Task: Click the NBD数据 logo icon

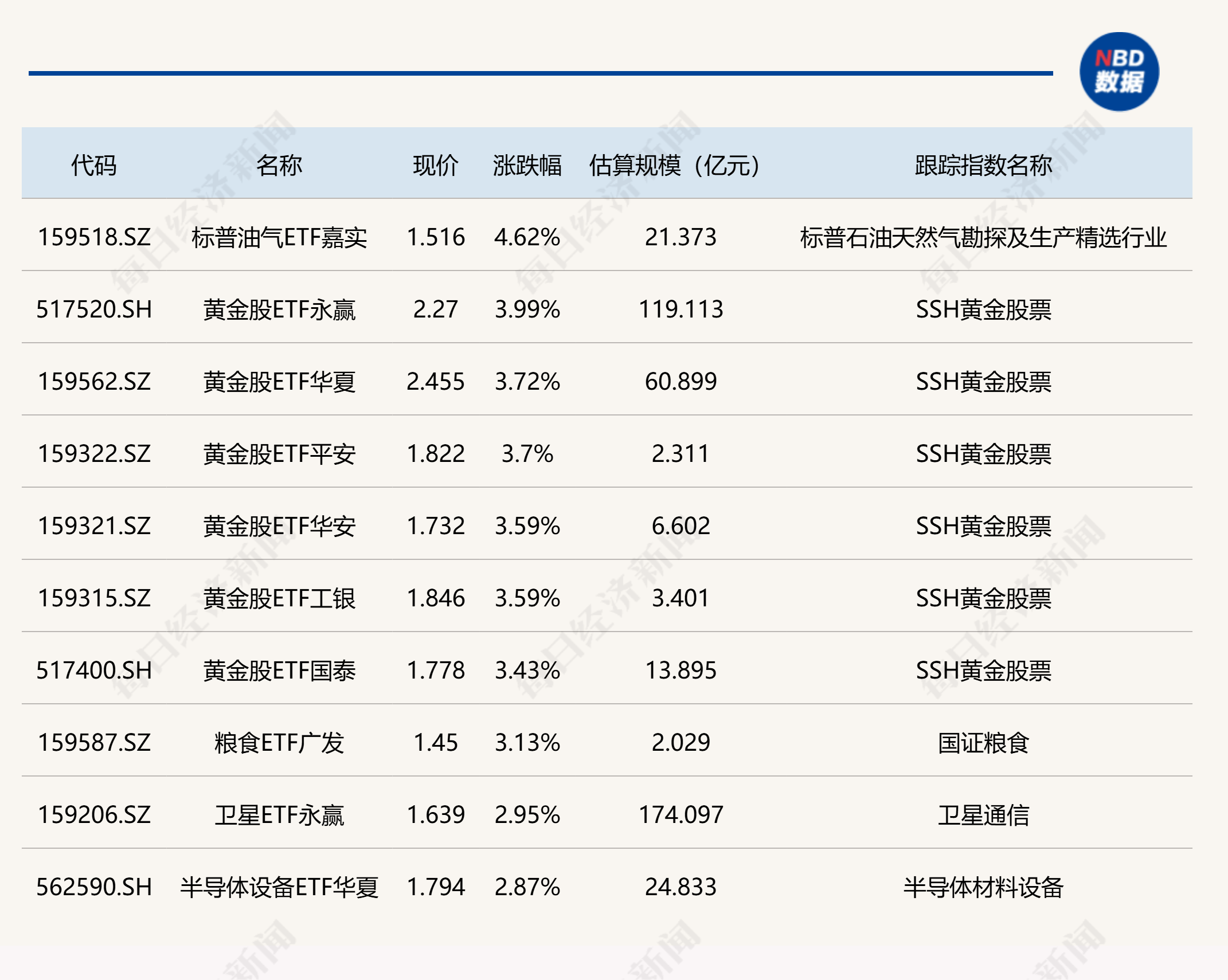Action: pyautogui.click(x=1119, y=72)
